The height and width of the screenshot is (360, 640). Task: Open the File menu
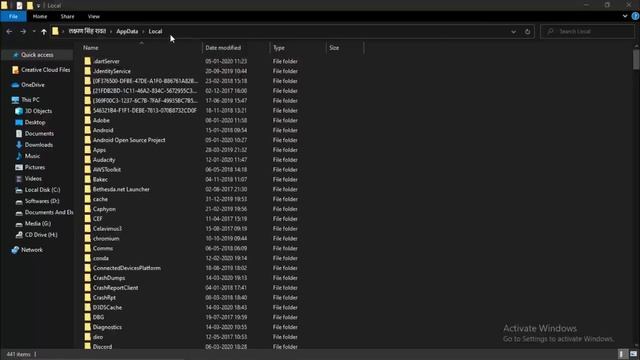pos(13,16)
